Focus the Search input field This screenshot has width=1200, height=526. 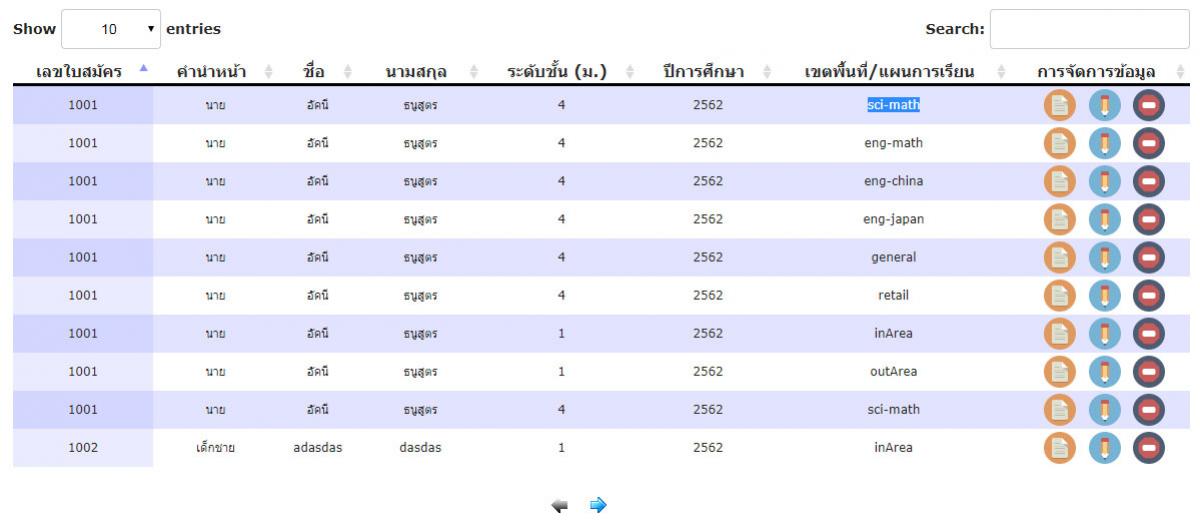coord(1089,30)
